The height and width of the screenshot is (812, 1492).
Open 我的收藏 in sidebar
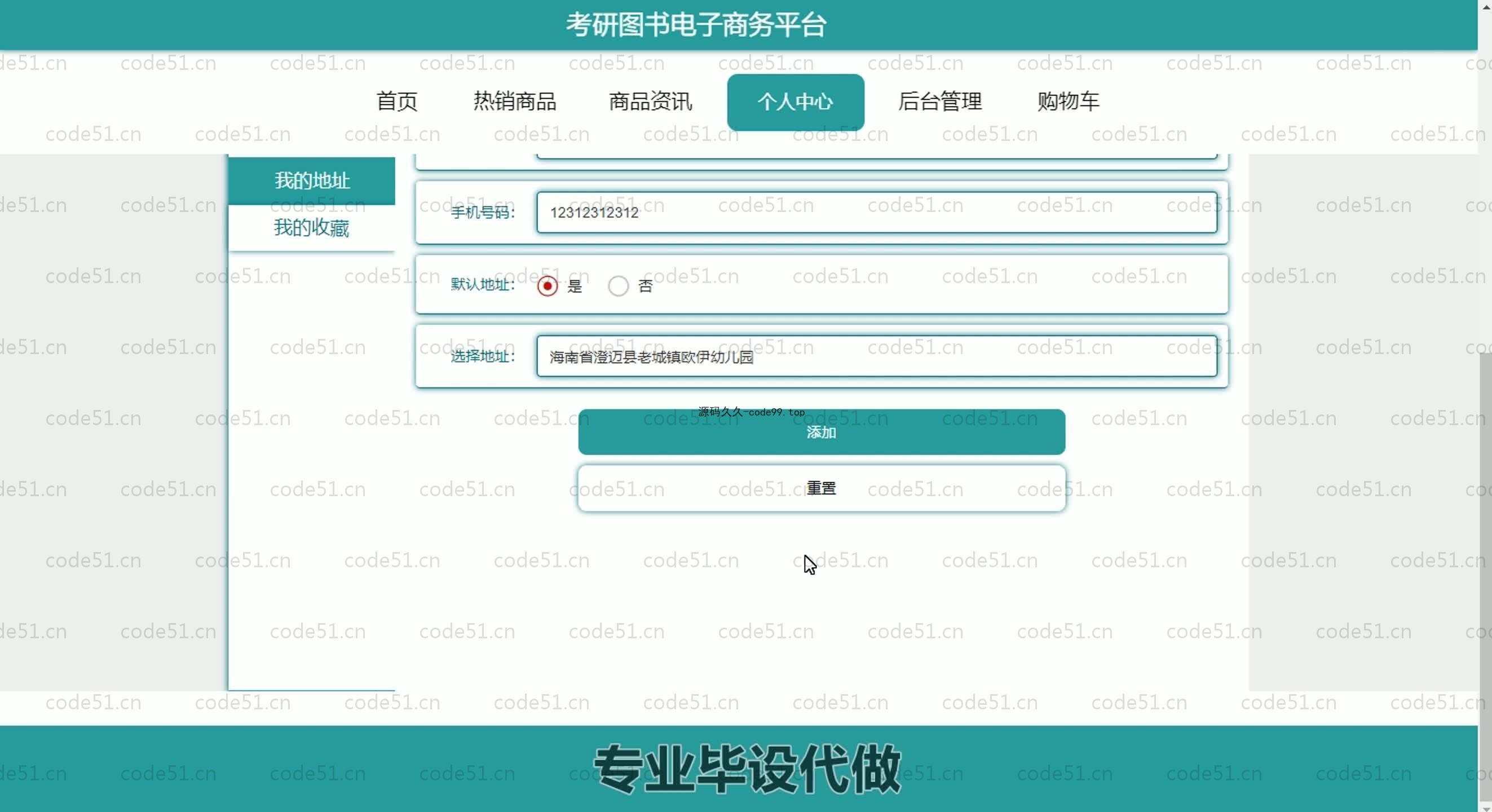tap(312, 228)
